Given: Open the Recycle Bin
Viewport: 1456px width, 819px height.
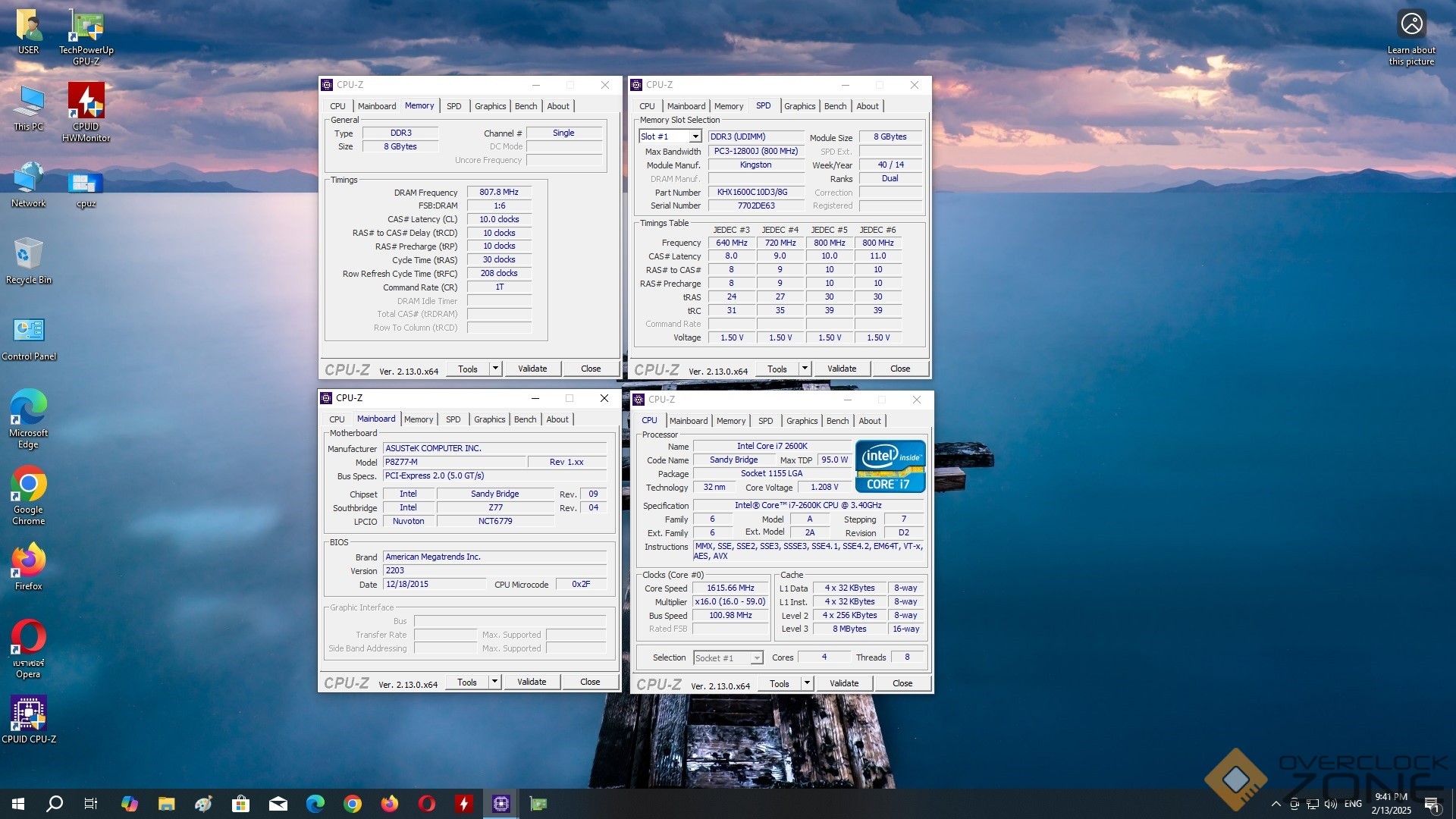Looking at the screenshot, I should coord(29,260).
